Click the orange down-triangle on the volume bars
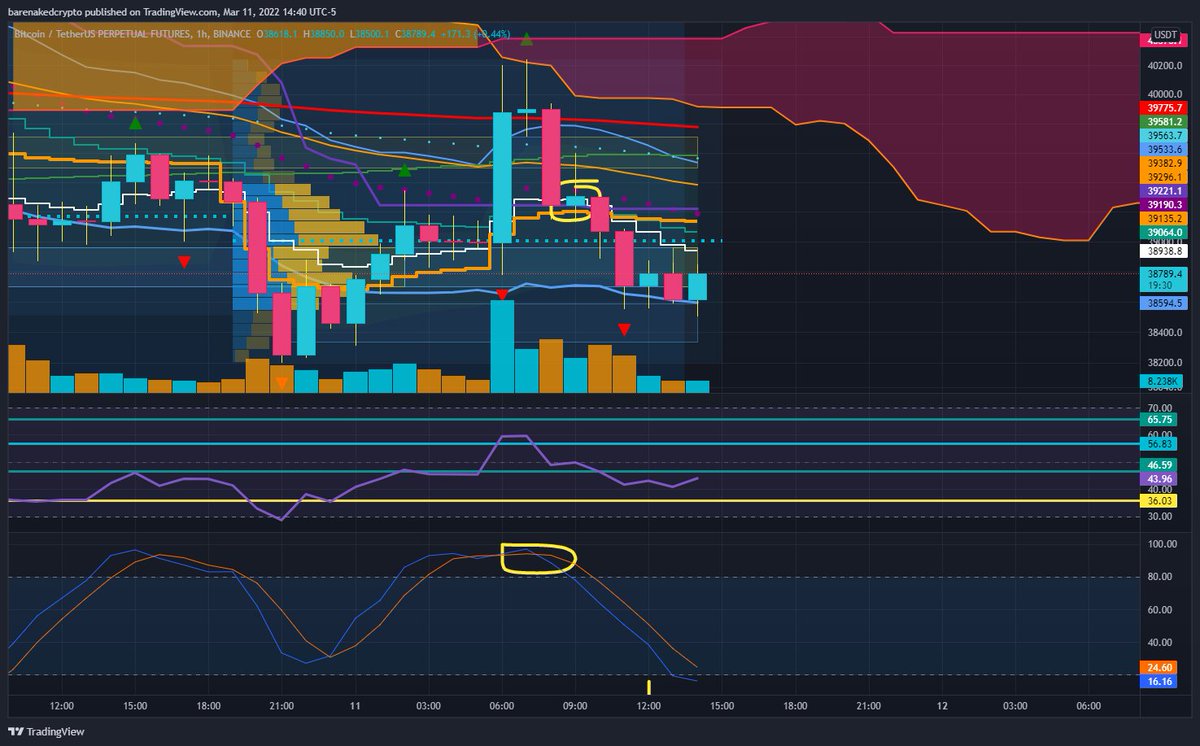This screenshot has width=1200, height=746. [x=282, y=383]
